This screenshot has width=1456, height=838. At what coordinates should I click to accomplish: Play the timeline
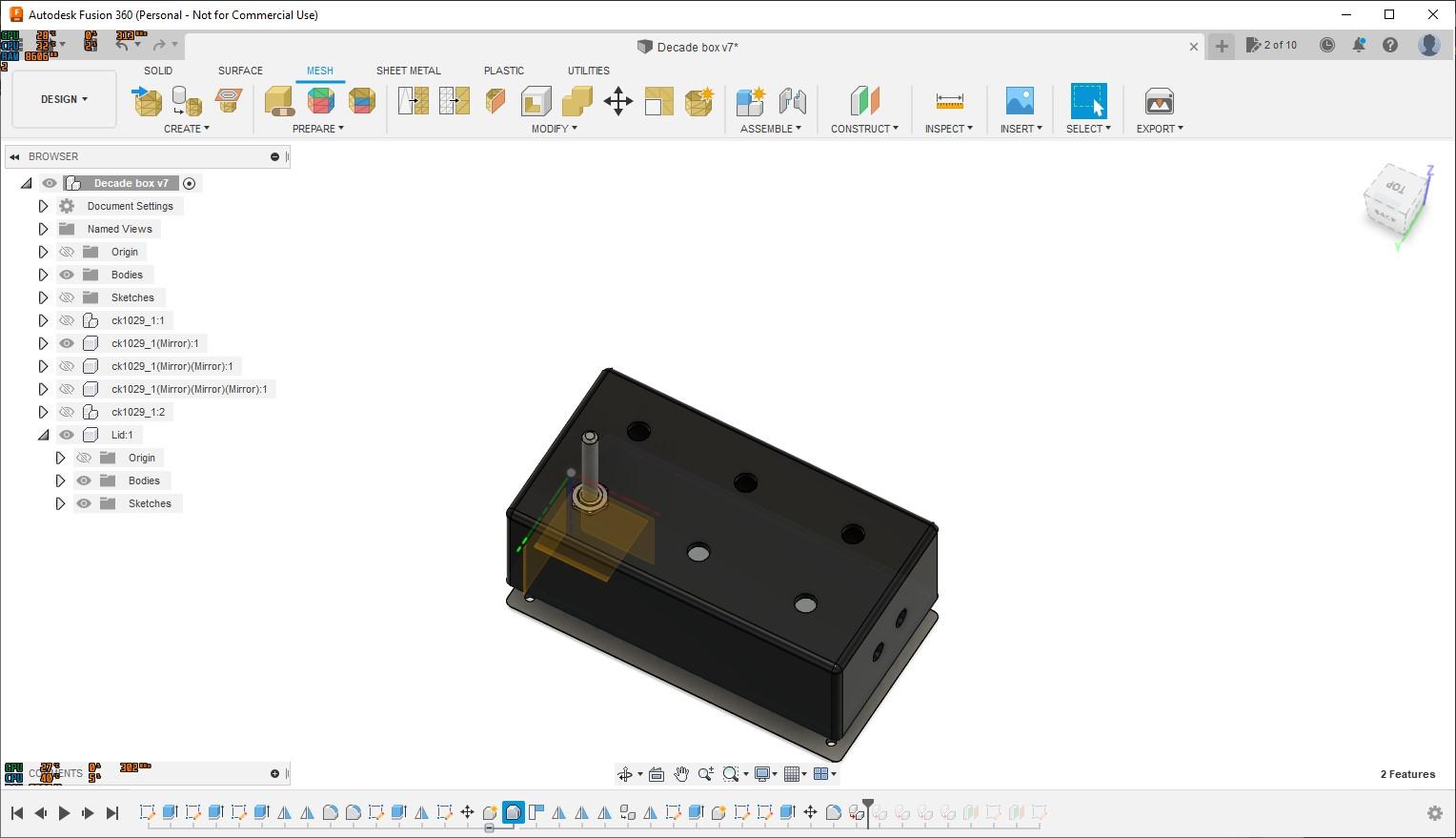(x=65, y=813)
